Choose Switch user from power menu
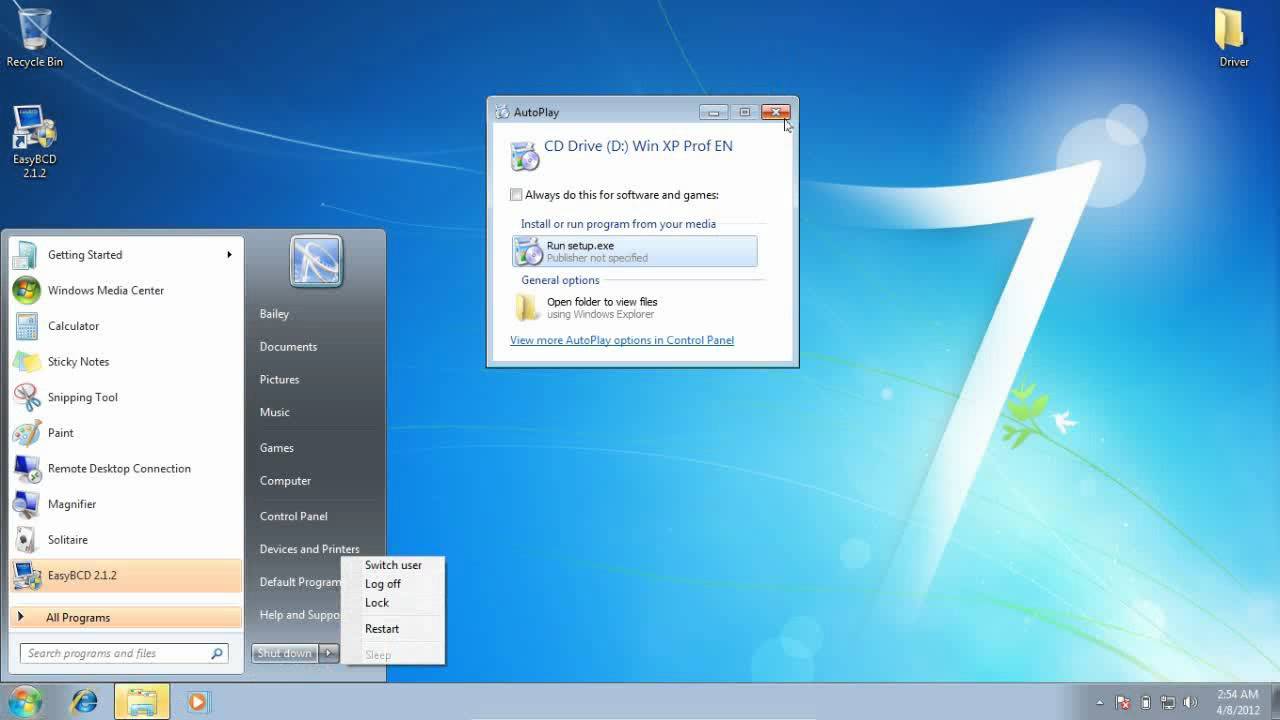The width and height of the screenshot is (1280, 720). click(x=393, y=565)
